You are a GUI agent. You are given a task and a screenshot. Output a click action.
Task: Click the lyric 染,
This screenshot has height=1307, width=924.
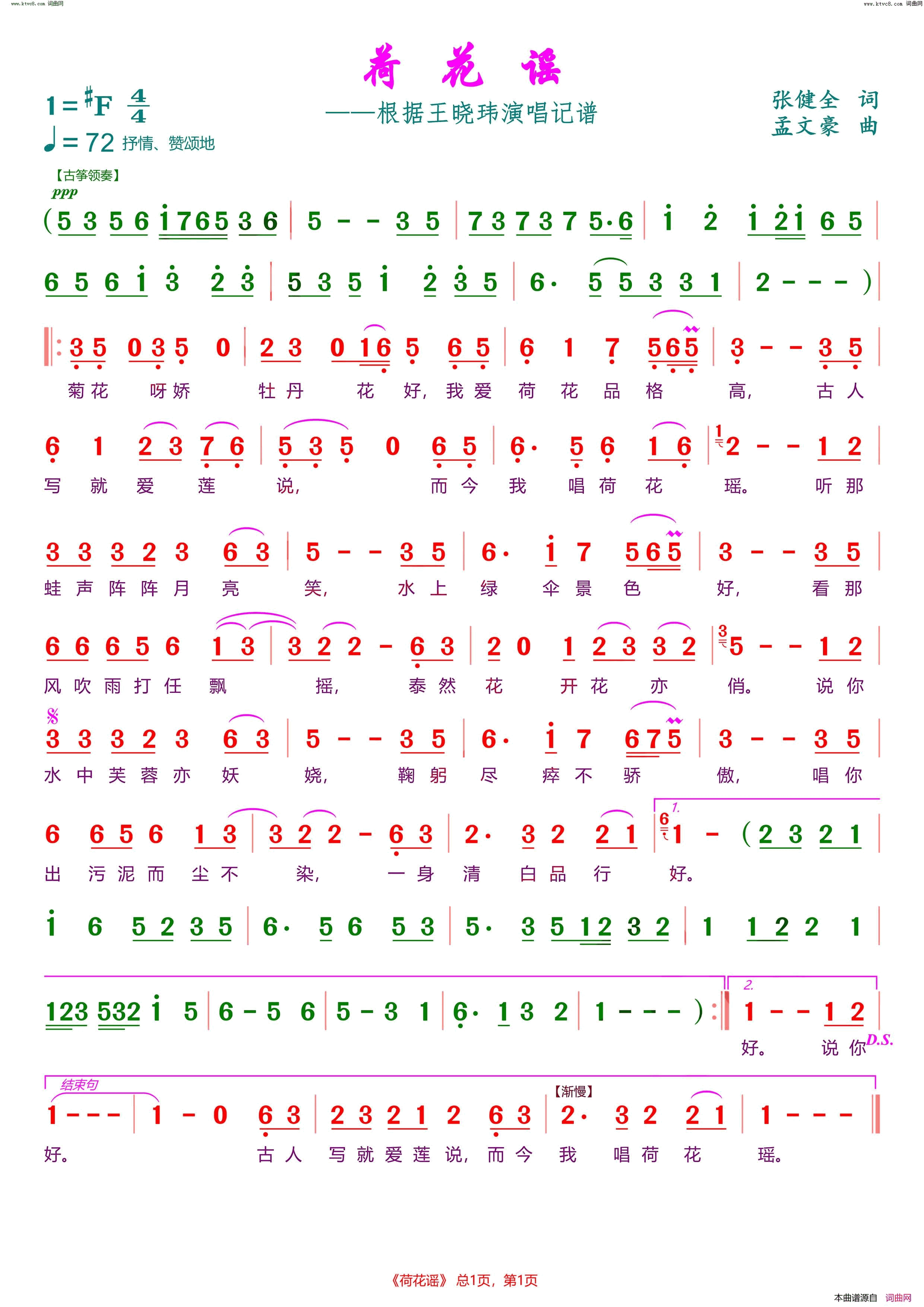coord(308,874)
